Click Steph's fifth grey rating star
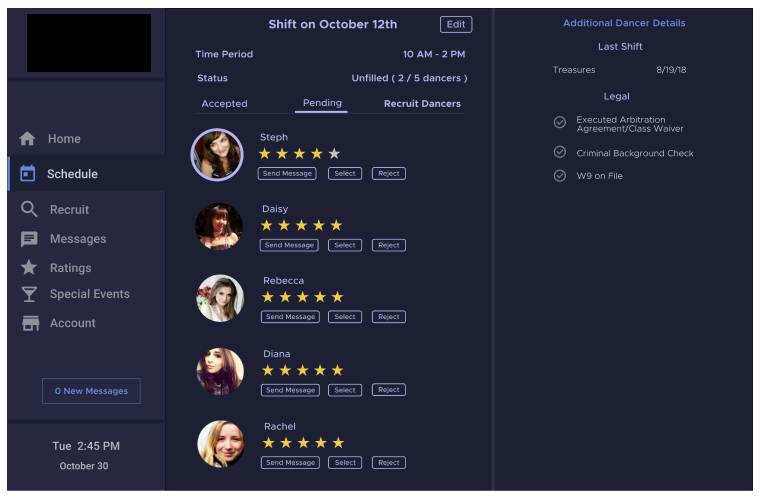This screenshot has width=761, height=499. pyautogui.click(x=334, y=153)
